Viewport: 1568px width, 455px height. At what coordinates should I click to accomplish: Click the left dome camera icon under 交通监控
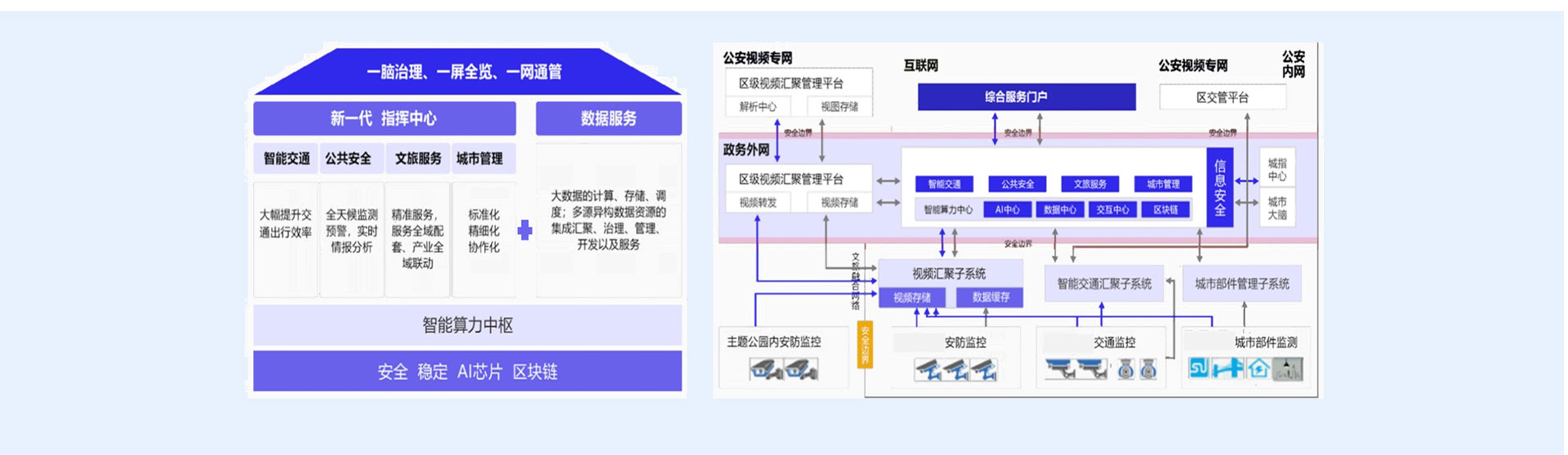tap(1126, 370)
